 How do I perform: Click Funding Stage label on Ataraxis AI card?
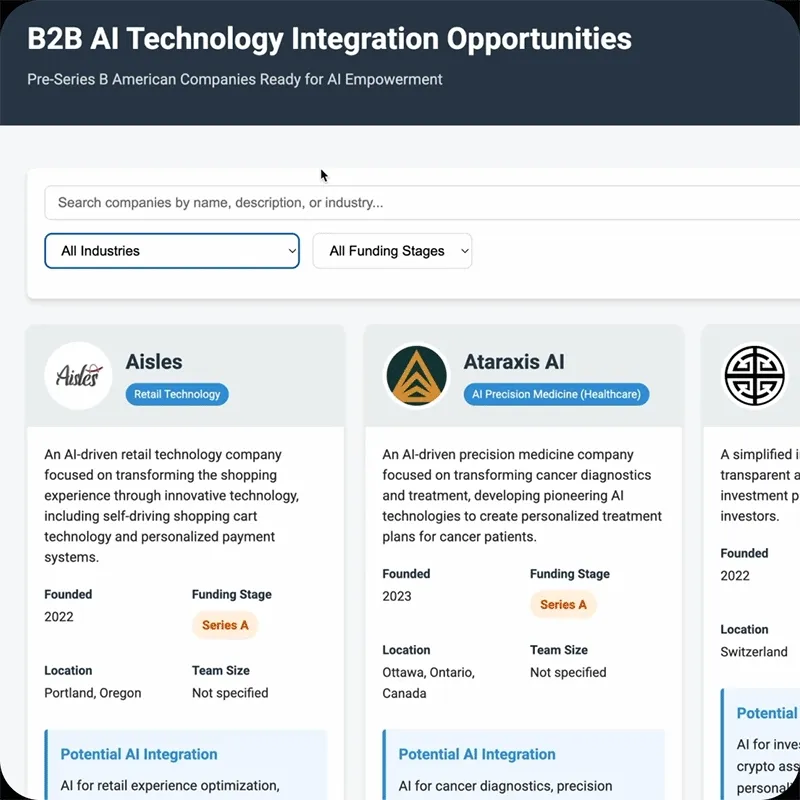click(570, 574)
